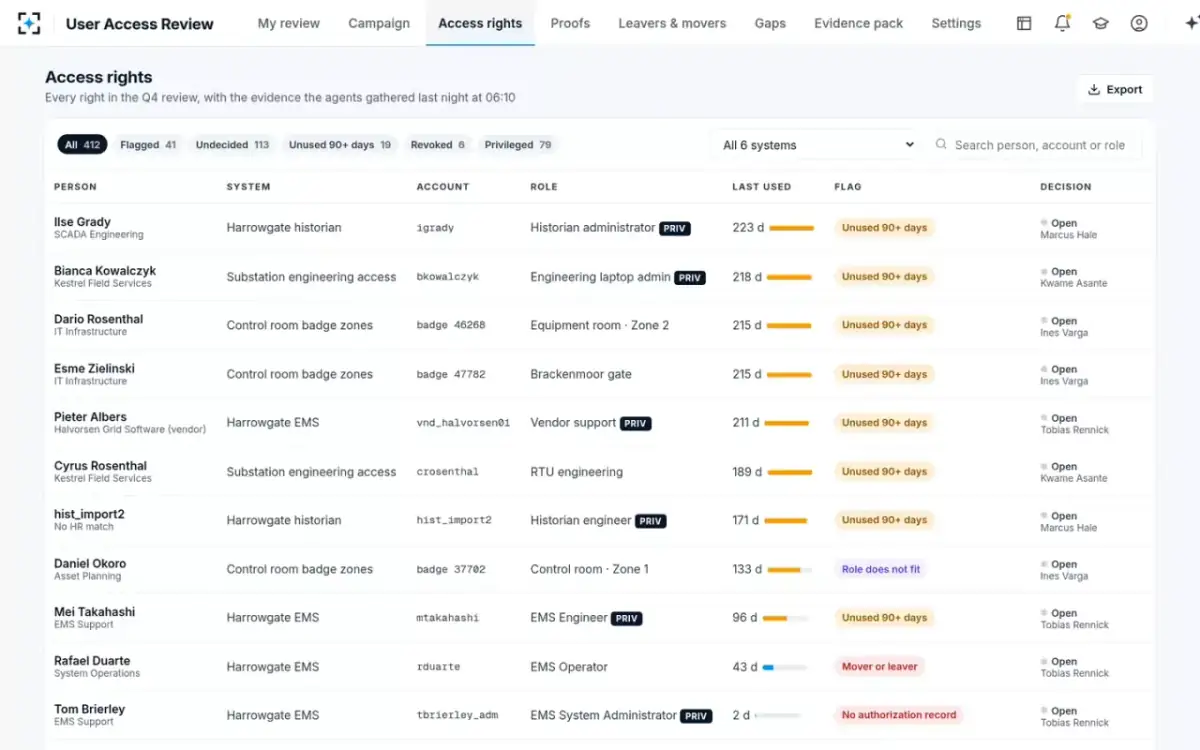Click the Control room · Zone 1 role

[x=589, y=569]
